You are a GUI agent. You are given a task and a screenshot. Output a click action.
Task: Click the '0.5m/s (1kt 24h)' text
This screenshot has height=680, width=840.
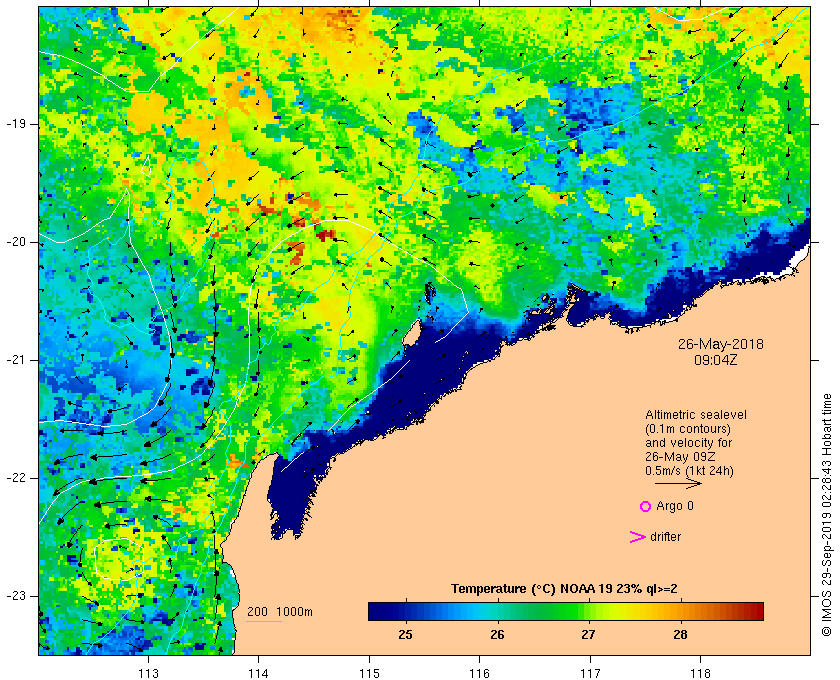(x=689, y=471)
